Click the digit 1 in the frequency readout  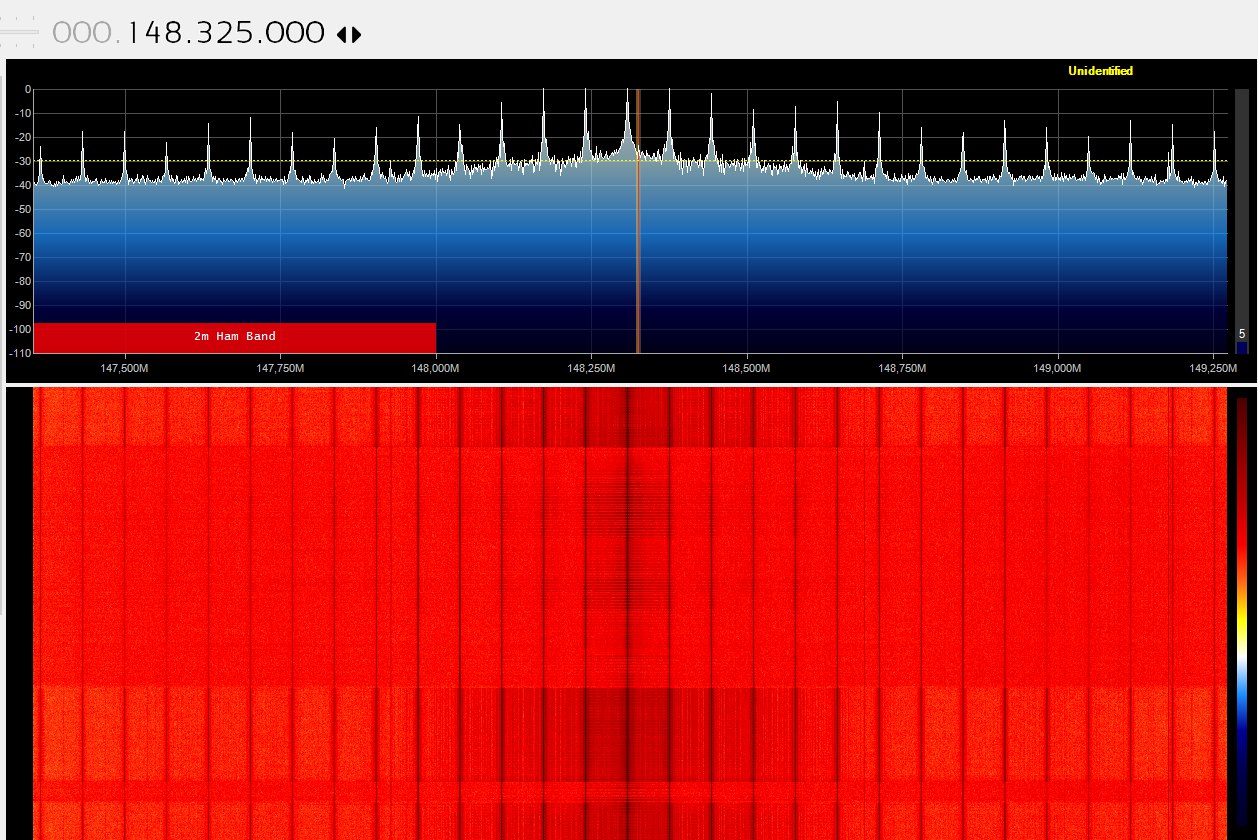coord(135,34)
